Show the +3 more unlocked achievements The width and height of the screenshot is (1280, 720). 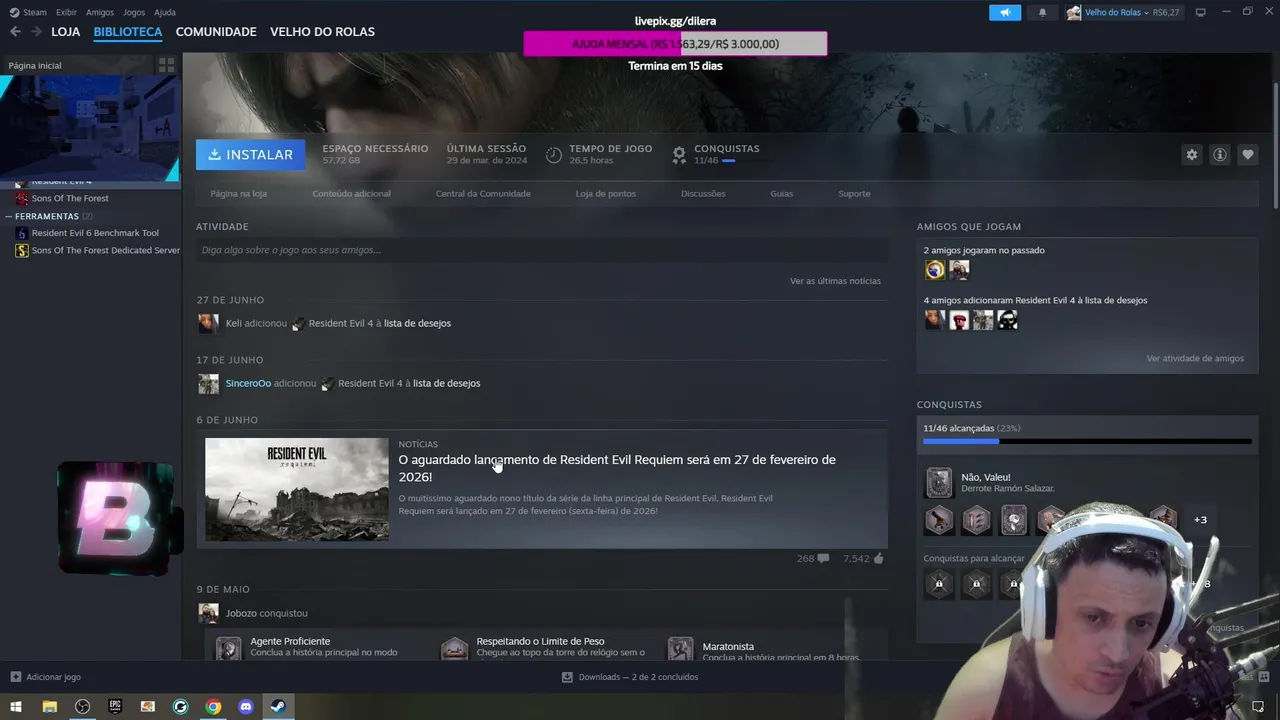click(x=1200, y=520)
